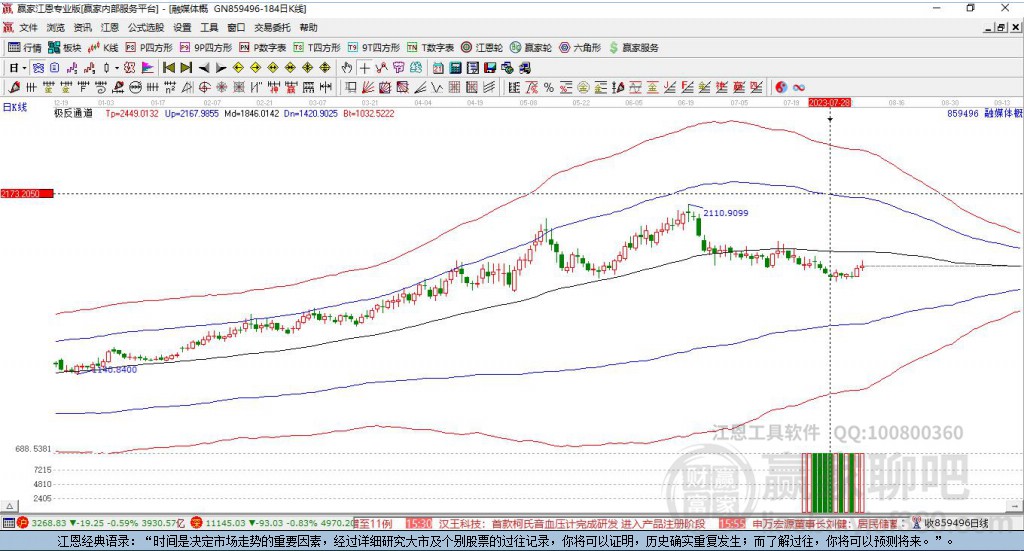Click the red floppy disk save icon

click(x=490, y=68)
